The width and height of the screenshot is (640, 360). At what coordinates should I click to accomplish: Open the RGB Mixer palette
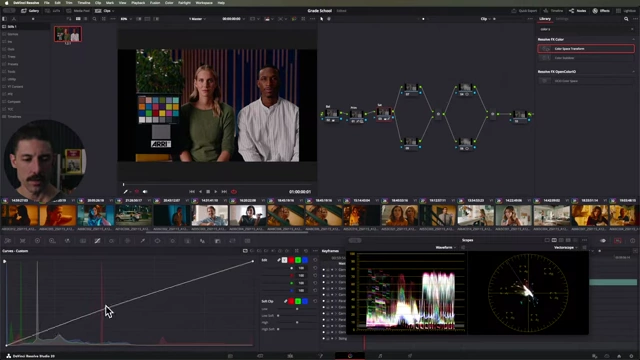click(x=67, y=241)
